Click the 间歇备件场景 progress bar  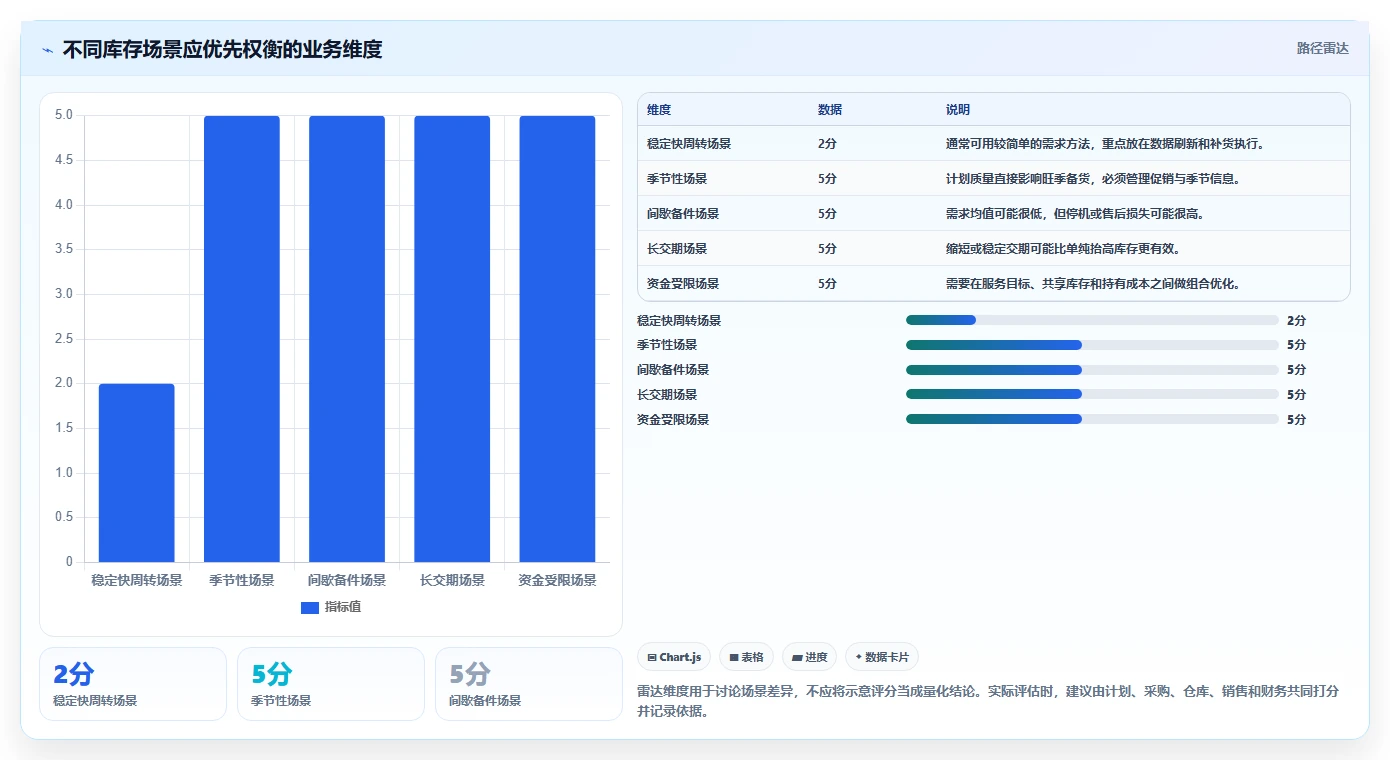point(1092,370)
